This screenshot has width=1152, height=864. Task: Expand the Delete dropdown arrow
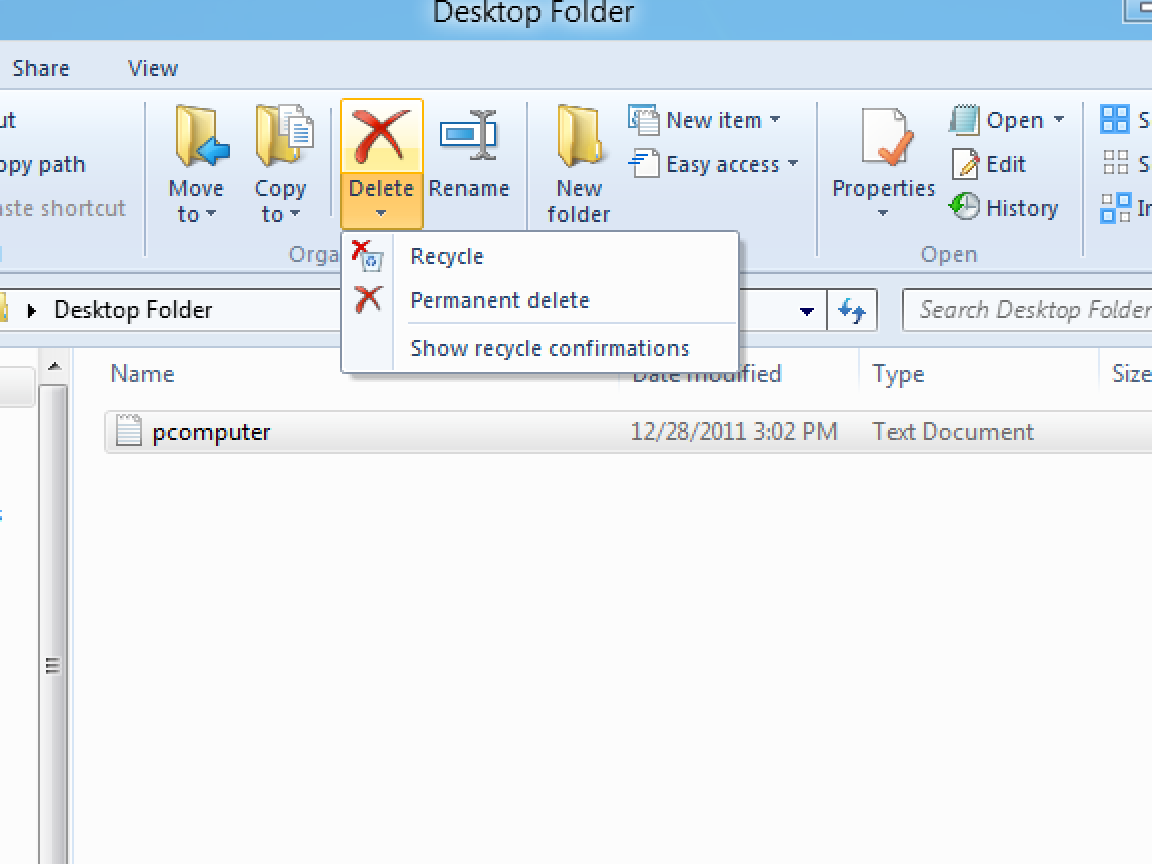point(381,214)
